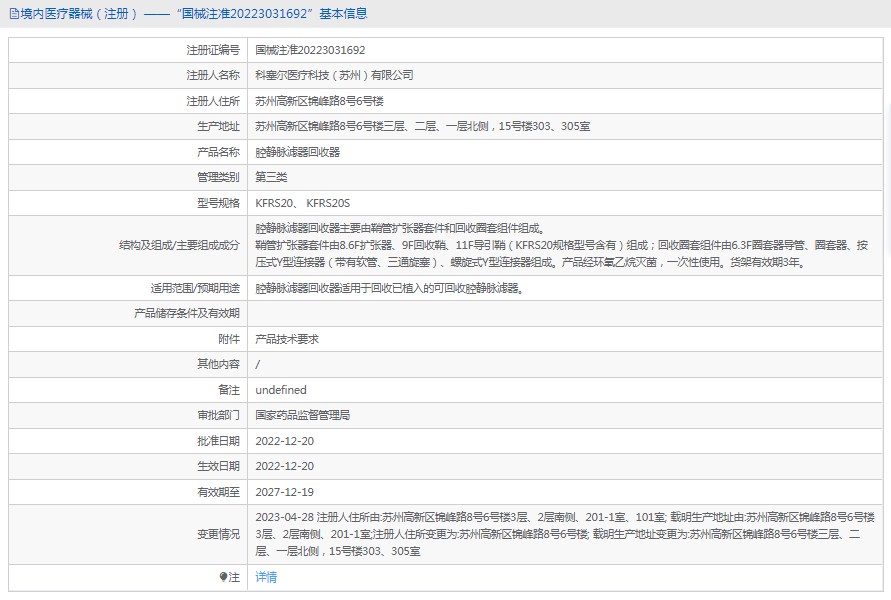Viewport: 891px width, 600px height.
Task: Select the 生产地址 value ending in 305室
Action: (x=423, y=126)
